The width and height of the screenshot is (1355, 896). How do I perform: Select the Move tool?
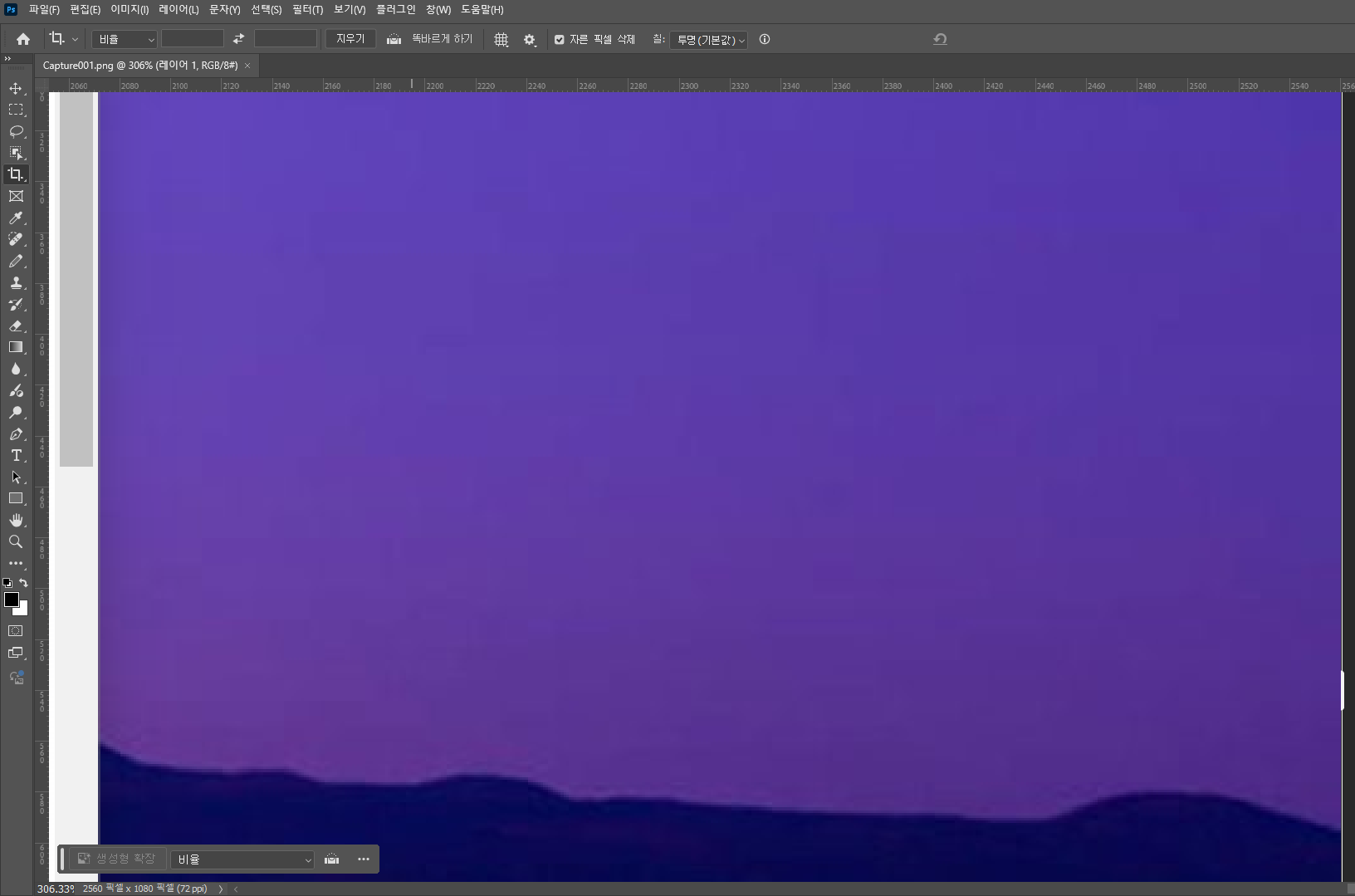tap(16, 88)
